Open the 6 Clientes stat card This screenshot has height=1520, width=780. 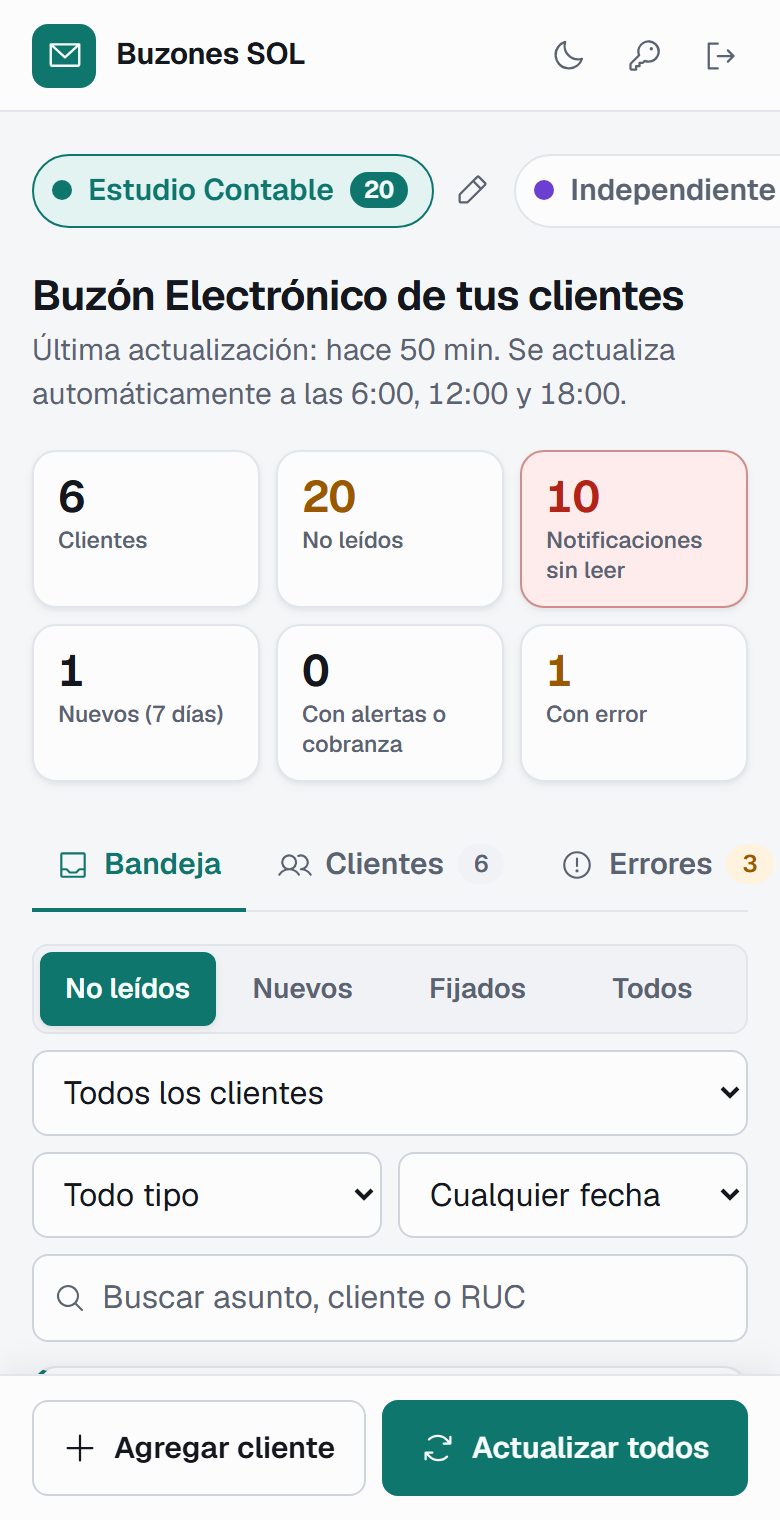click(x=146, y=529)
